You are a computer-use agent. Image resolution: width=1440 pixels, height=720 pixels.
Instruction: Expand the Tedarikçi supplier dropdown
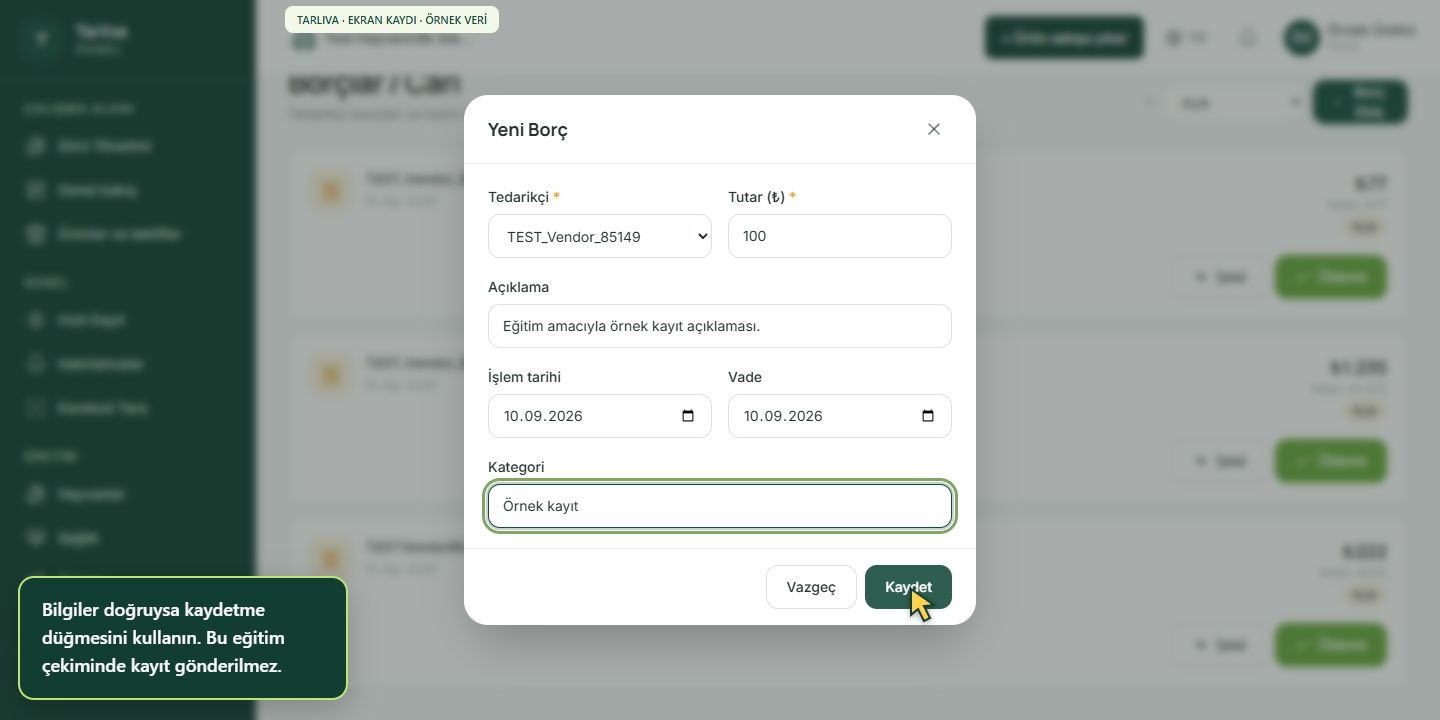pyautogui.click(x=600, y=236)
